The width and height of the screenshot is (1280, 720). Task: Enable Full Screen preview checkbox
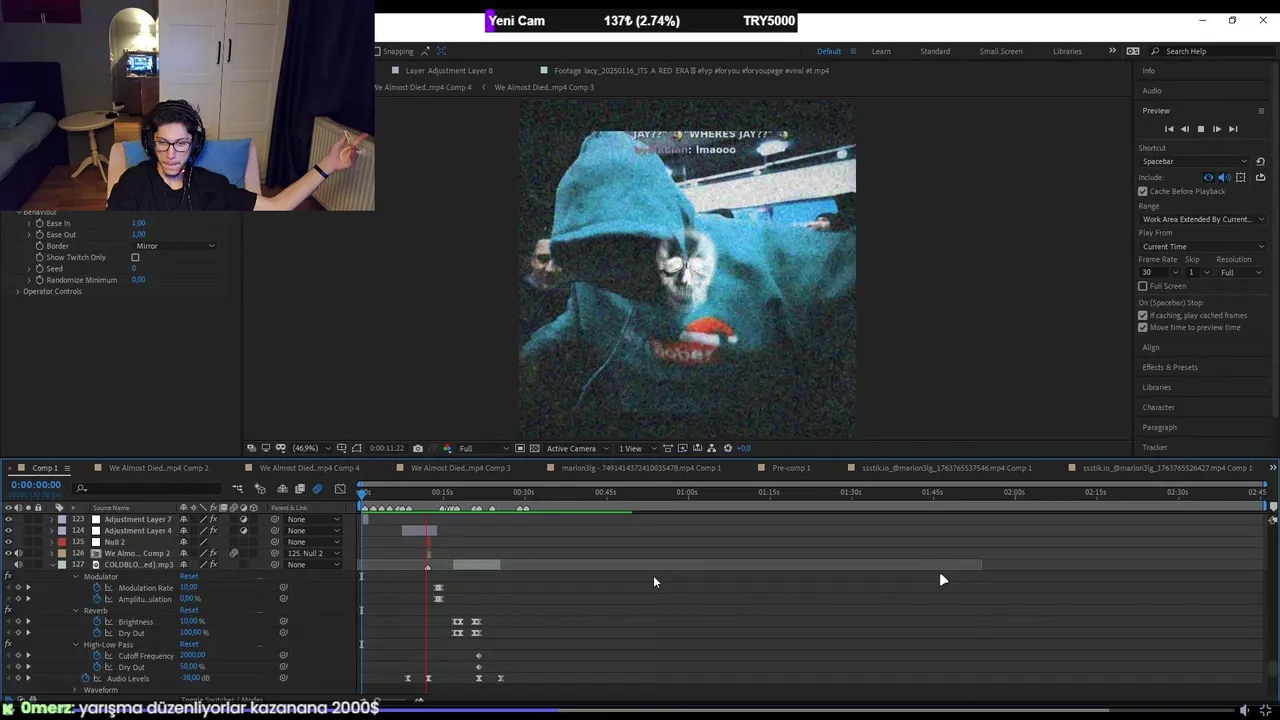pyautogui.click(x=1143, y=286)
